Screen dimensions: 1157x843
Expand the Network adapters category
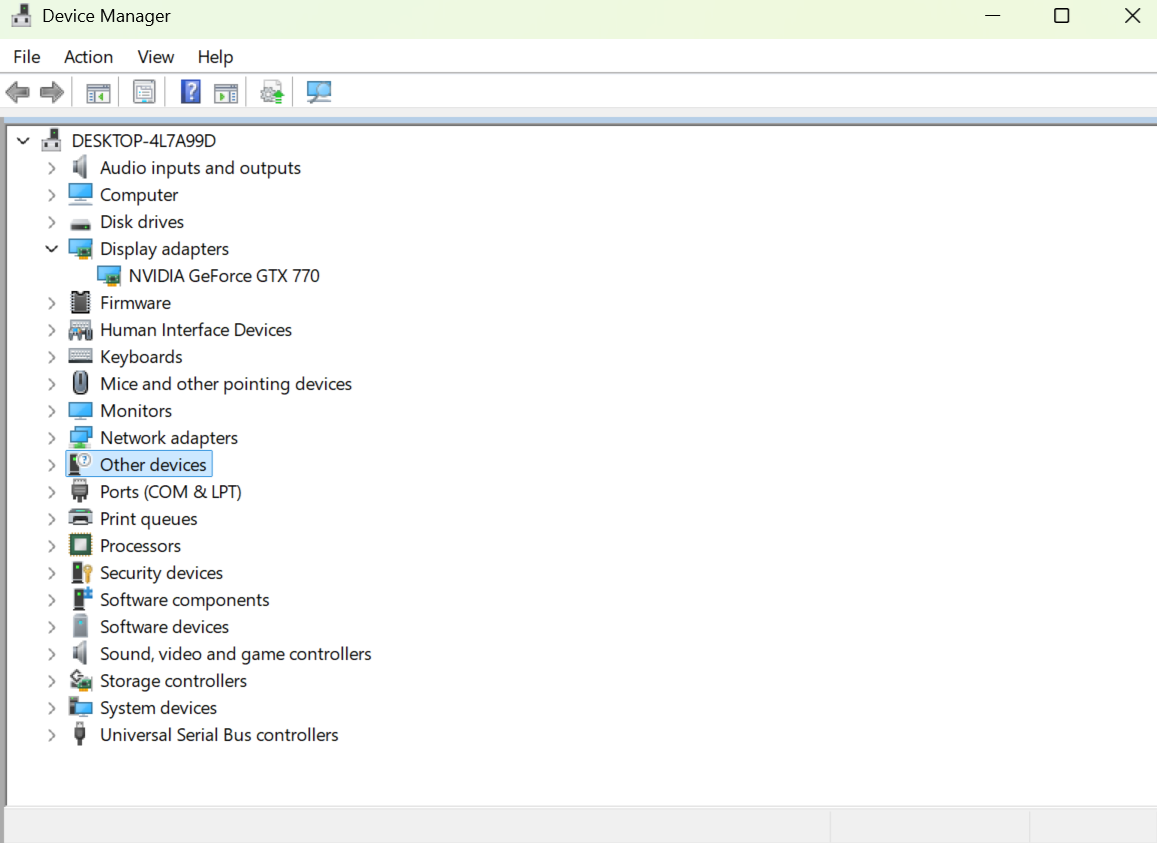[52, 438]
